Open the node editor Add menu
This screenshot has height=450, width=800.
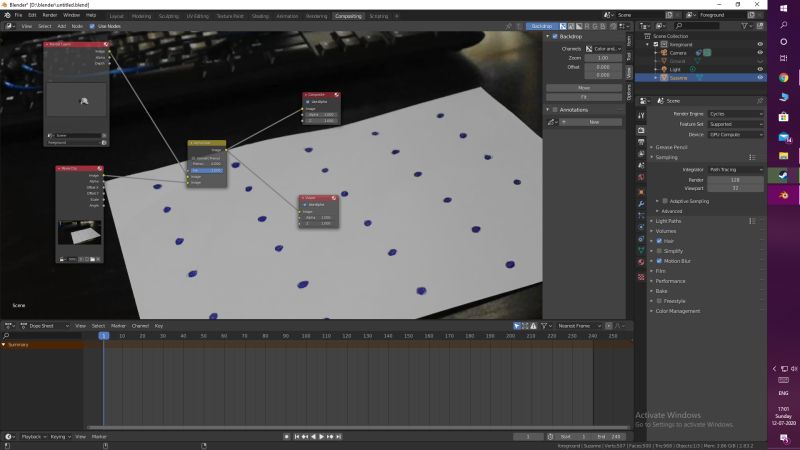[x=61, y=26]
